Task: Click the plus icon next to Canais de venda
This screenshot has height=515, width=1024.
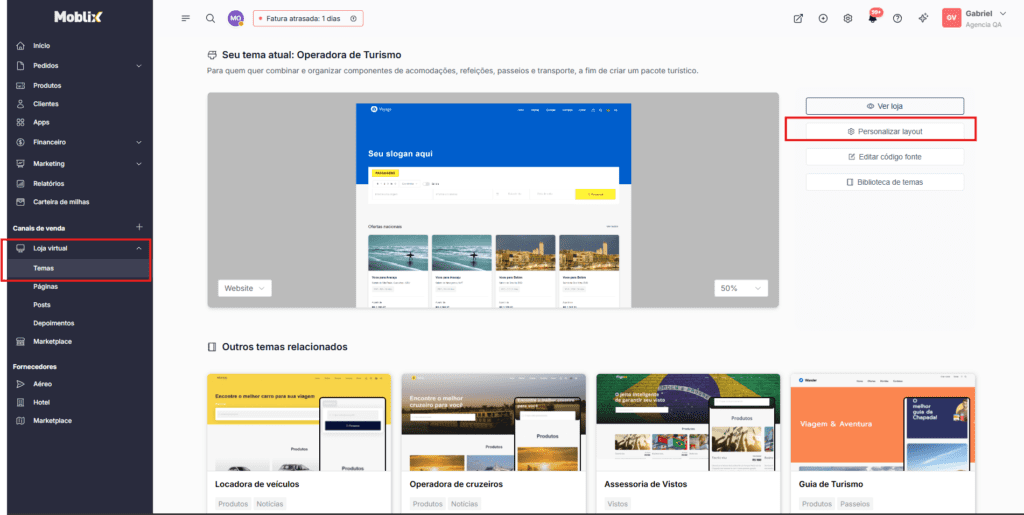Action: (x=139, y=227)
